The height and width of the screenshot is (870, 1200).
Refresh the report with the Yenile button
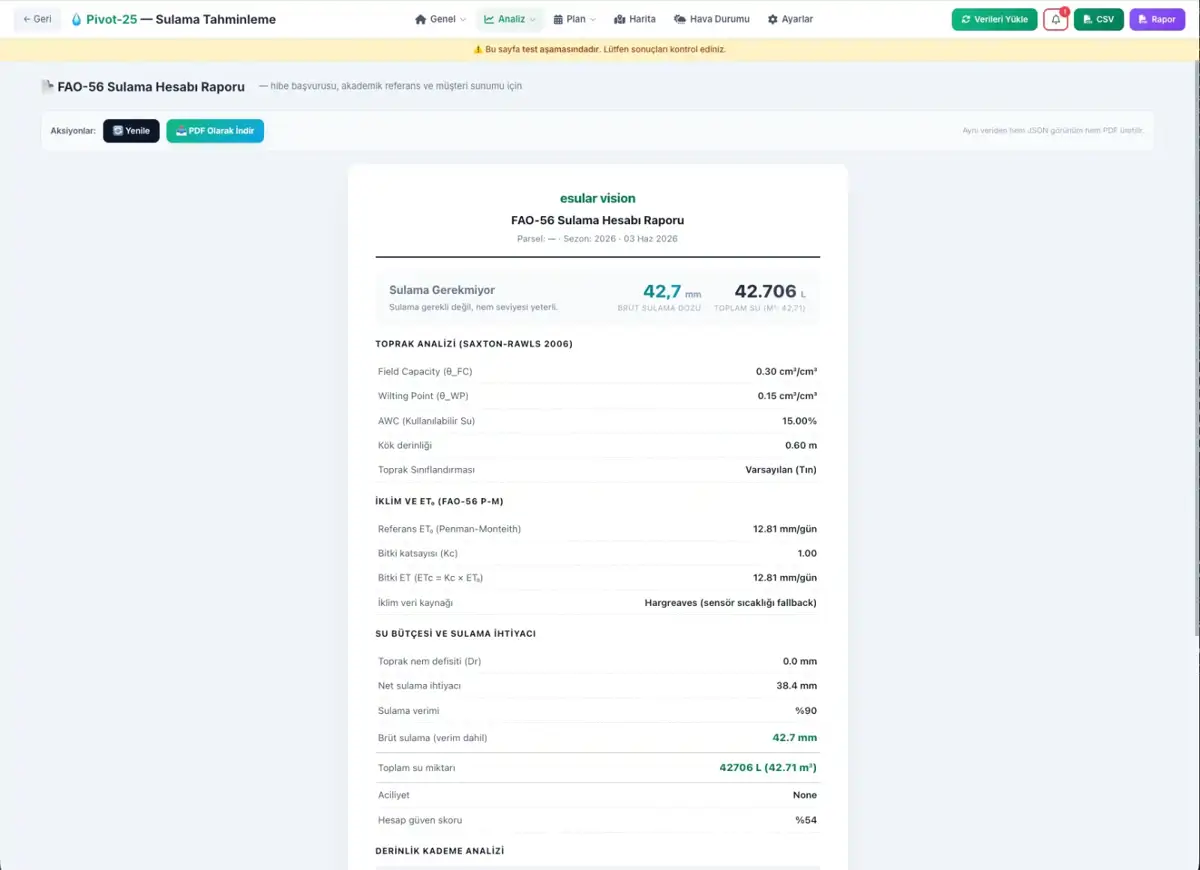click(131, 131)
